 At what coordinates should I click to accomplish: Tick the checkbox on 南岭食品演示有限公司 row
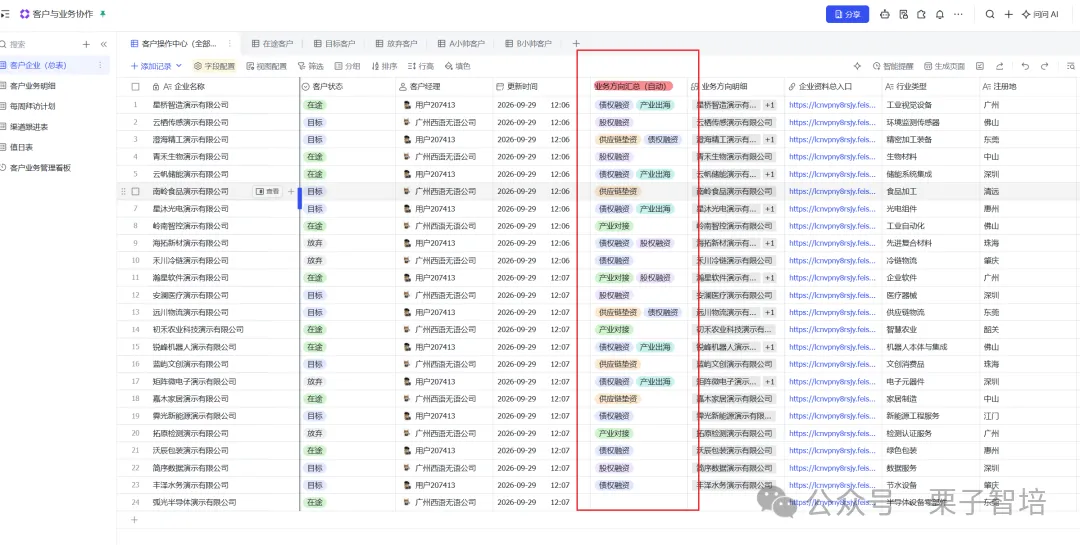click(x=136, y=192)
